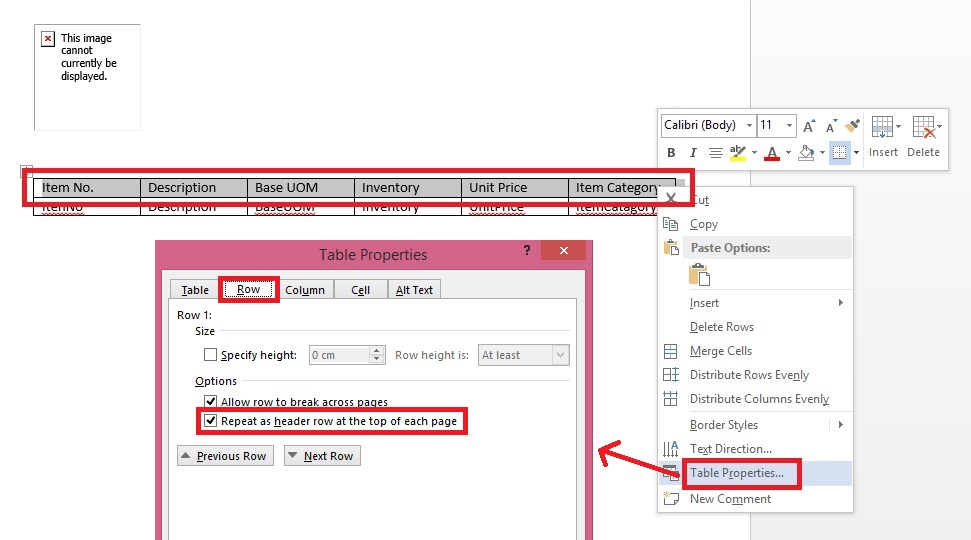
Task: Choose Table Properties from context menu
Action: [736, 473]
